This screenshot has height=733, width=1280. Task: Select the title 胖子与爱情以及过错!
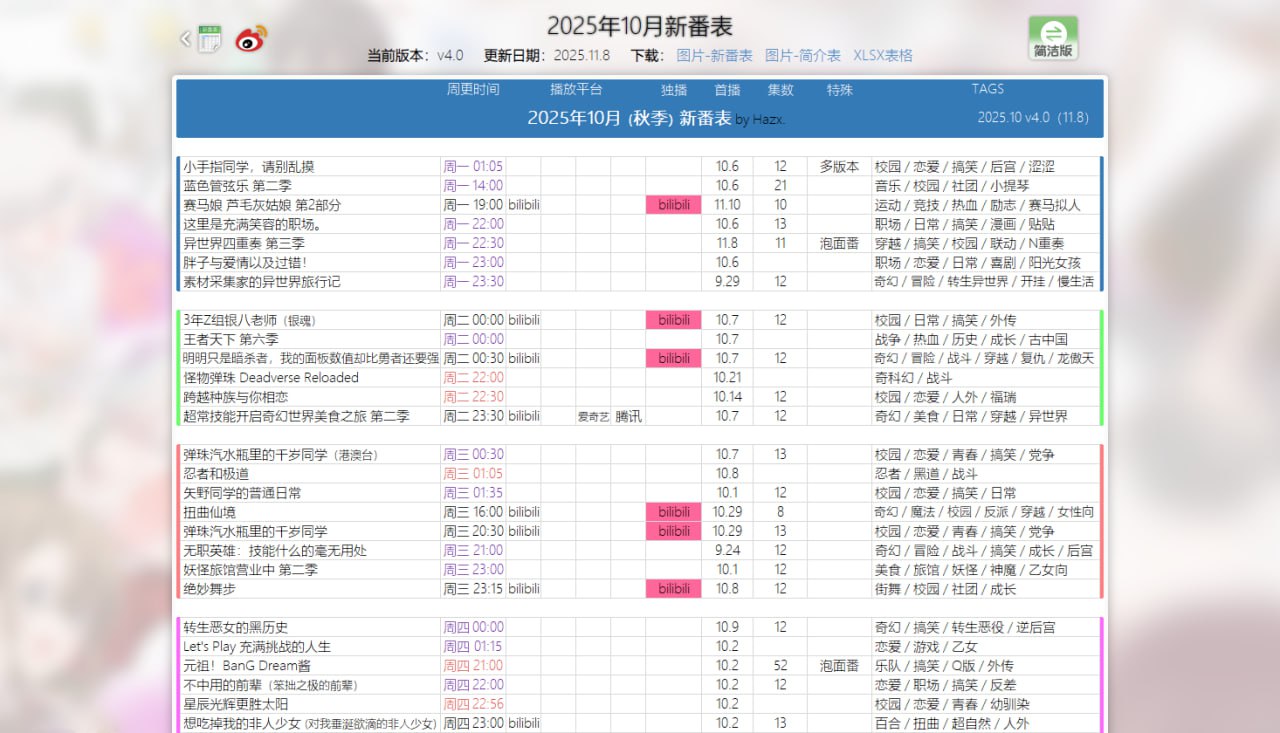(x=244, y=262)
